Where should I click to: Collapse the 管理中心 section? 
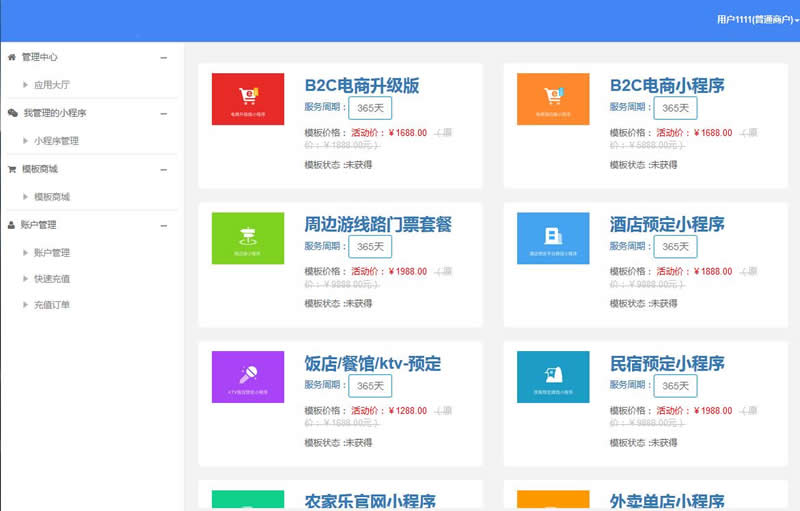(x=164, y=58)
